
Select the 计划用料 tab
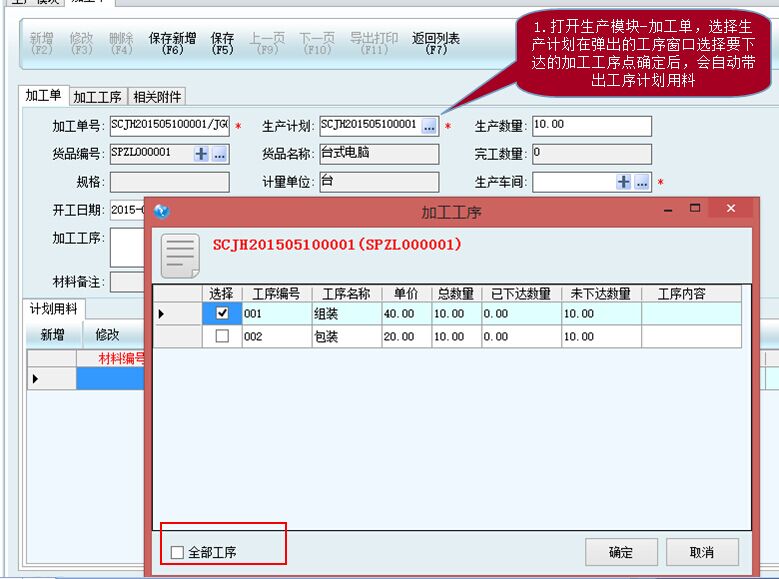[54, 309]
